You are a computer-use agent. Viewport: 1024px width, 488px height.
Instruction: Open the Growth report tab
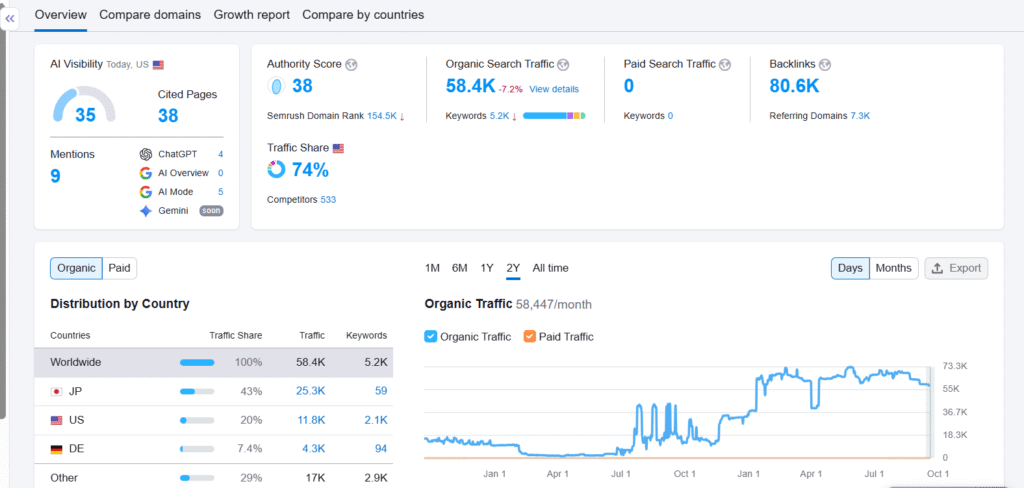tap(251, 15)
